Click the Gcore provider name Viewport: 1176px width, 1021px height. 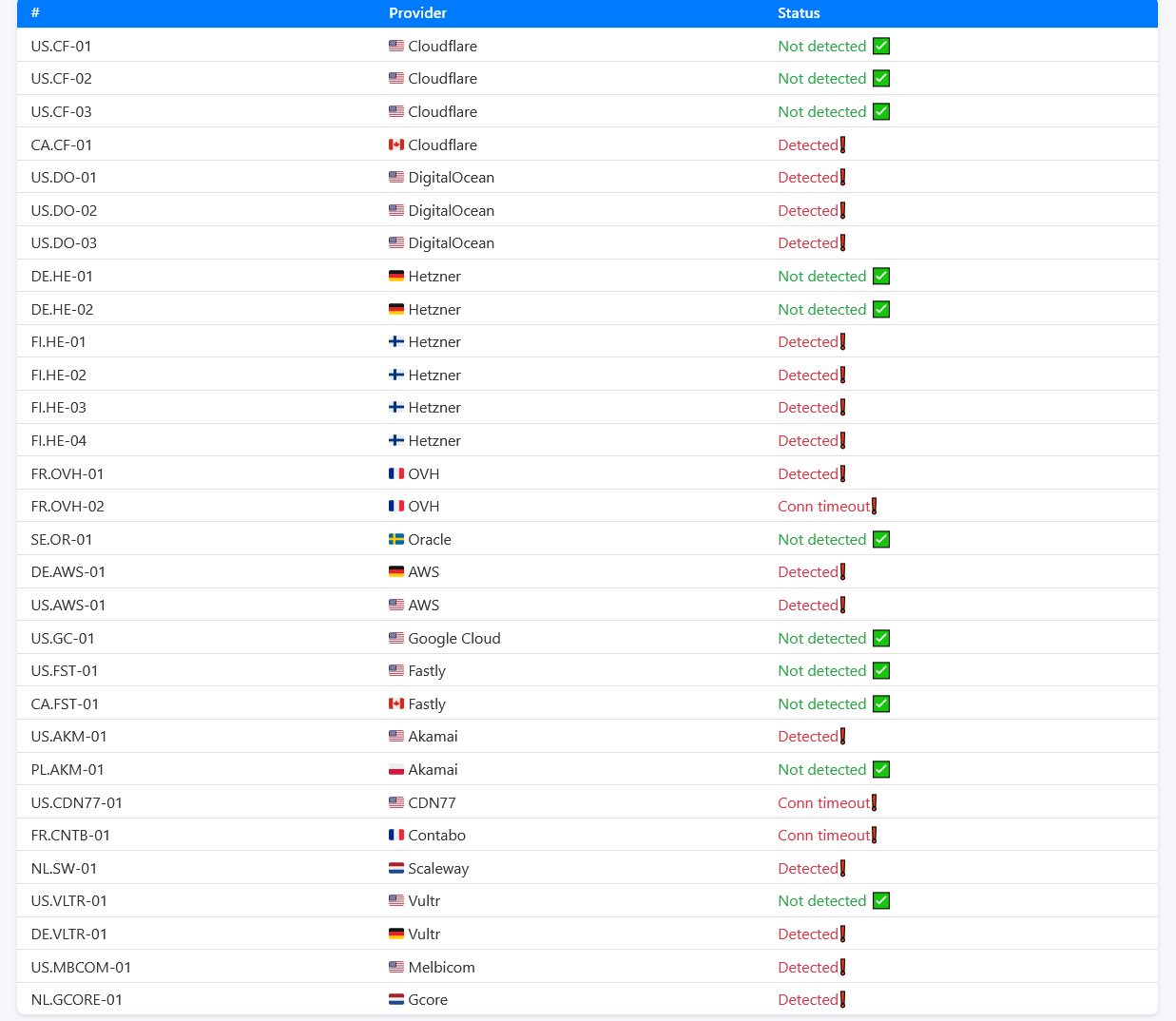coord(428,999)
